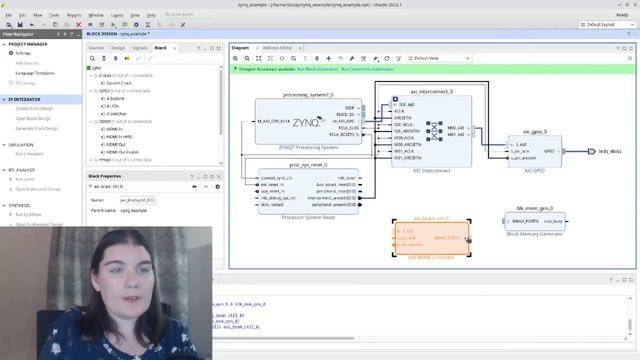Viewport: 640px width, 360px height.
Task: Click the Sigma report toolbar icon
Action: 148,25
